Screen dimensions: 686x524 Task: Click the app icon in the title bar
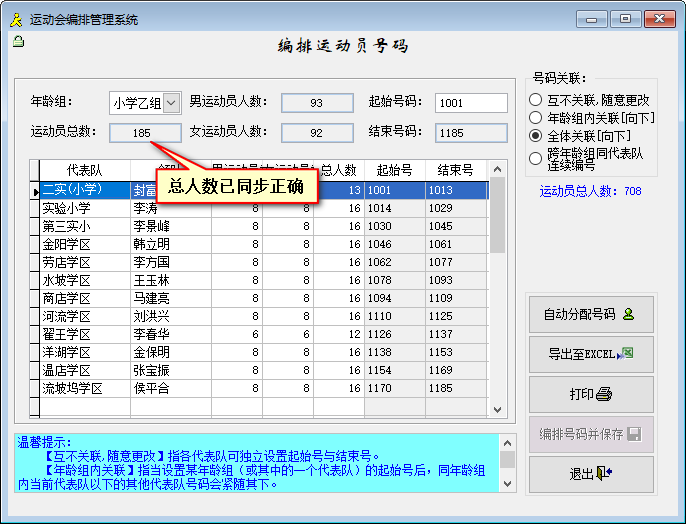15,19
